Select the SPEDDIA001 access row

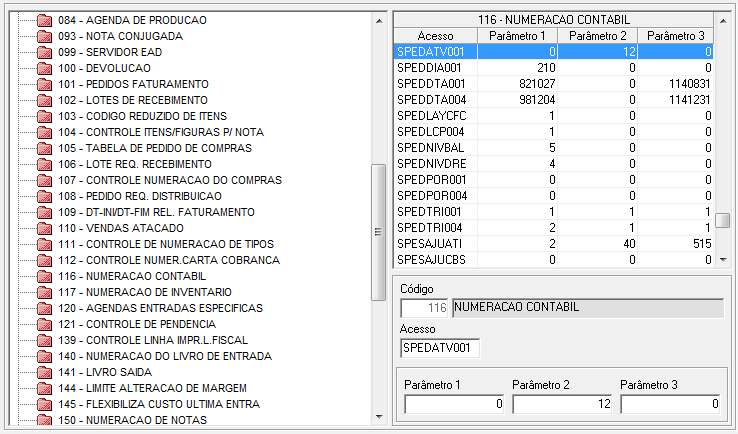[x=553, y=68]
